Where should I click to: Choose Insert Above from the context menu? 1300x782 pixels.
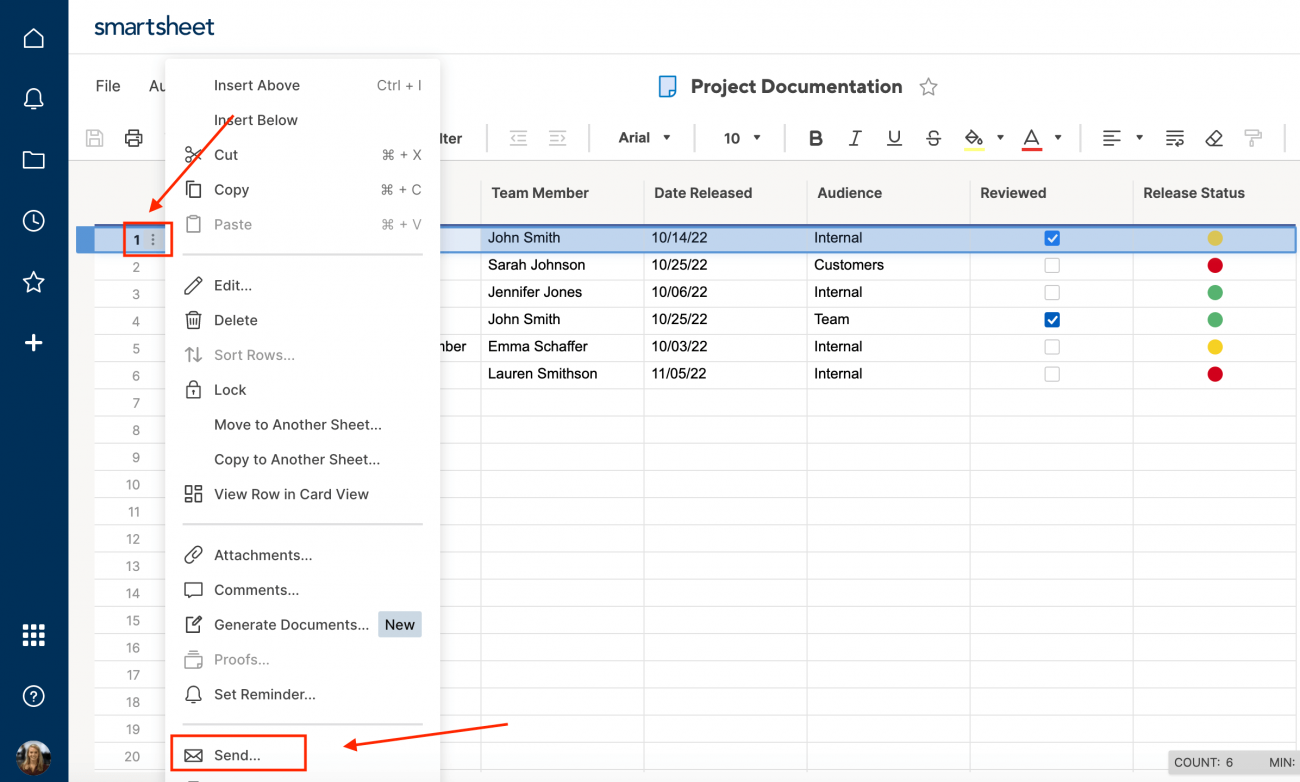pos(256,85)
